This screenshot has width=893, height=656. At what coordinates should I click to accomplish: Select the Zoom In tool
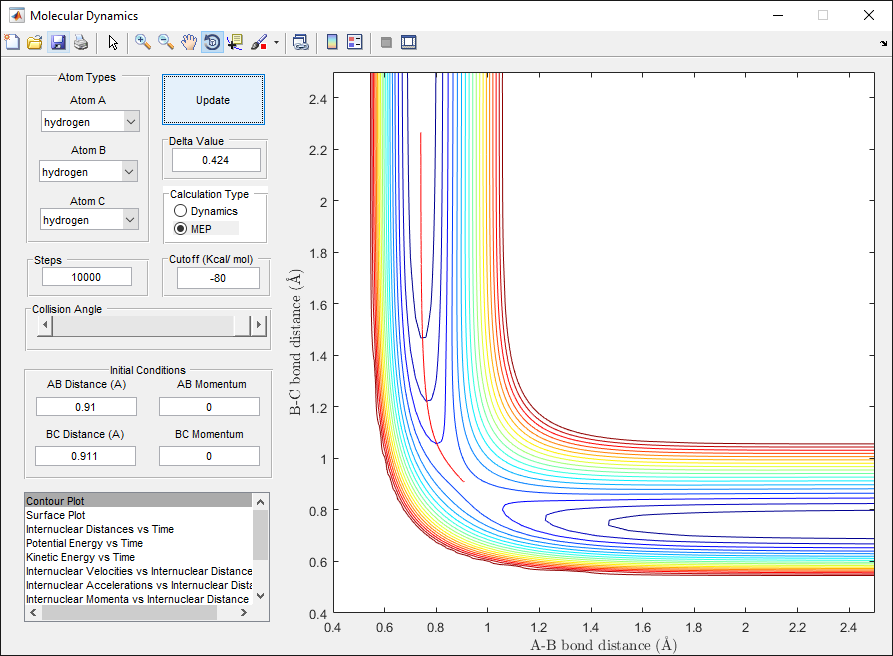click(143, 42)
